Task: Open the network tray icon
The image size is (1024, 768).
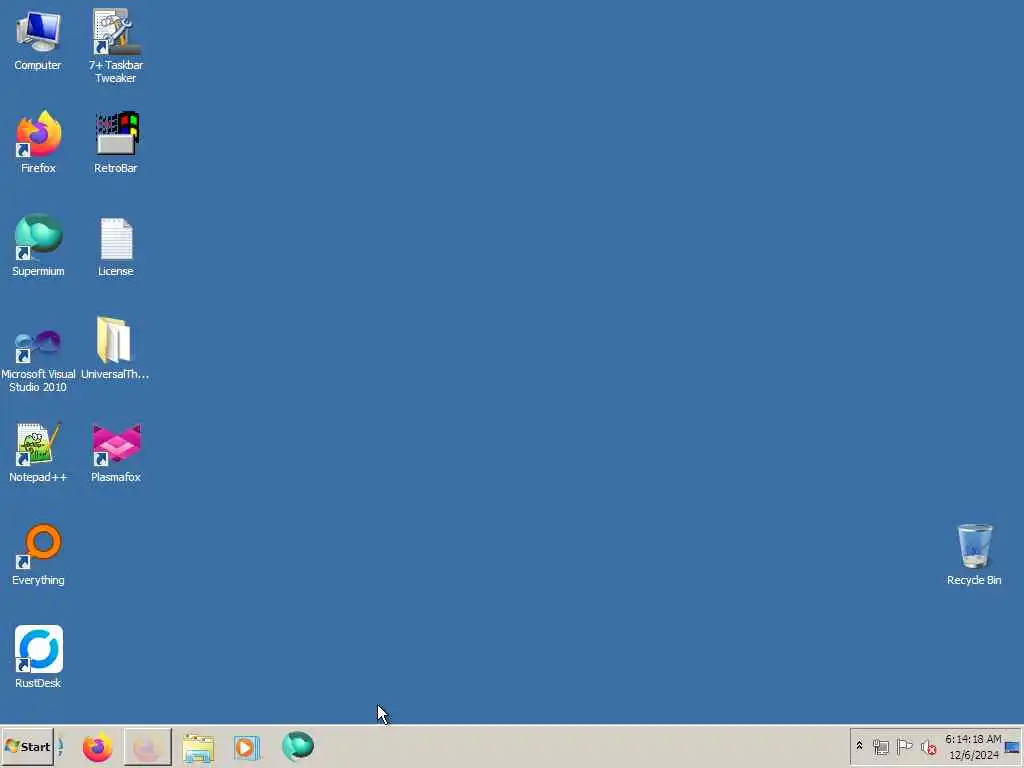Action: point(880,746)
